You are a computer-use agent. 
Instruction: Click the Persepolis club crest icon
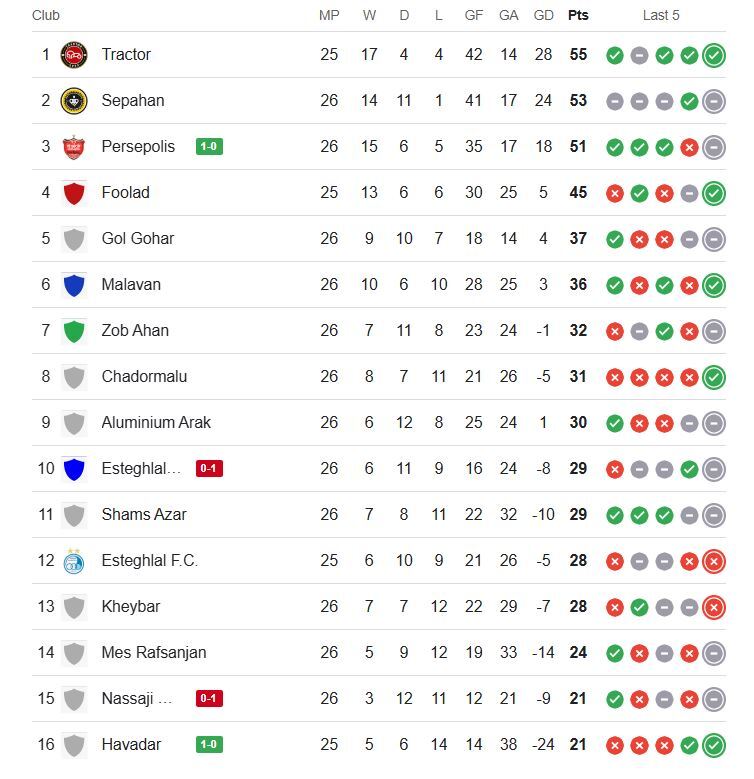click(74, 146)
